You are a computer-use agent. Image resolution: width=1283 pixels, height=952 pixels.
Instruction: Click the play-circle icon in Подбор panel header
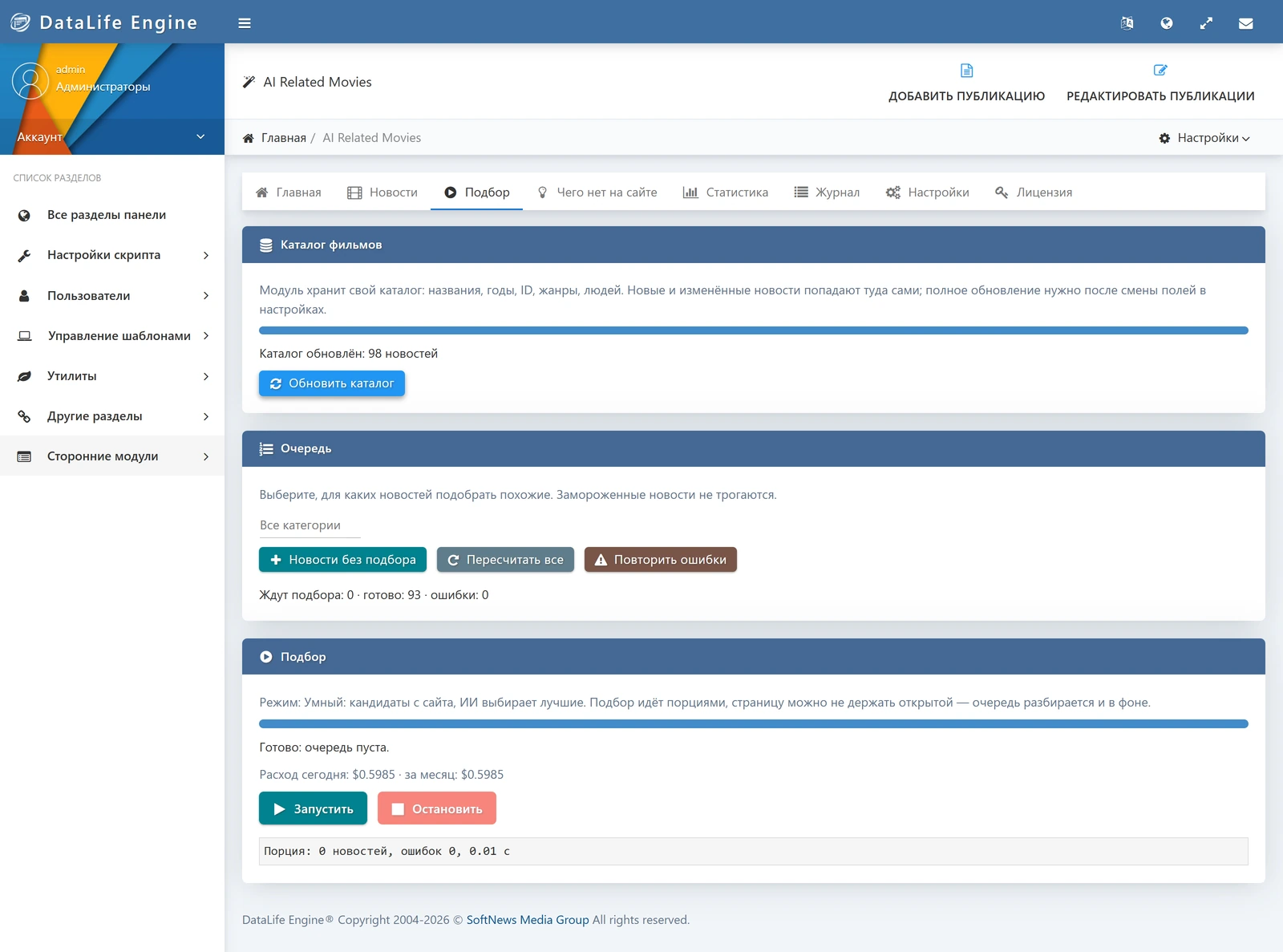click(x=266, y=657)
